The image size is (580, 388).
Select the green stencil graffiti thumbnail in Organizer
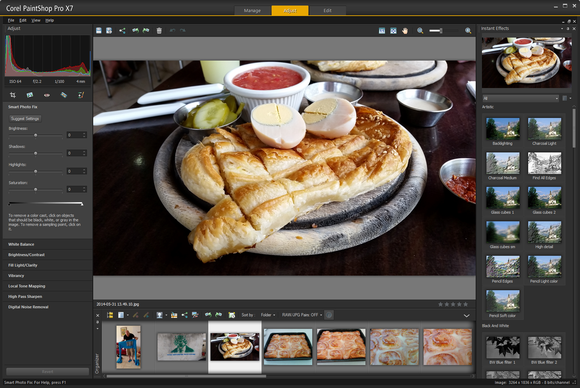[x=182, y=347]
